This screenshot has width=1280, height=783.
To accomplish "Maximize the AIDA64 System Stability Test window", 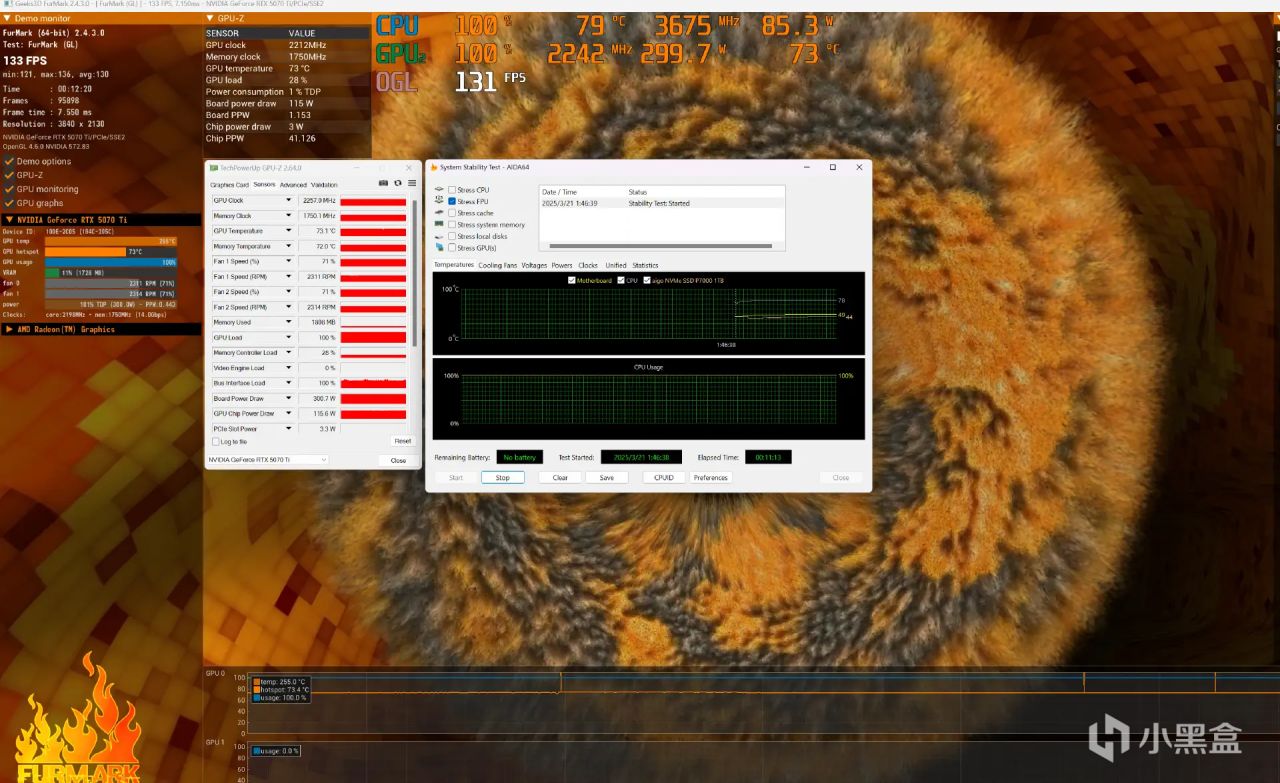I will coord(832,167).
